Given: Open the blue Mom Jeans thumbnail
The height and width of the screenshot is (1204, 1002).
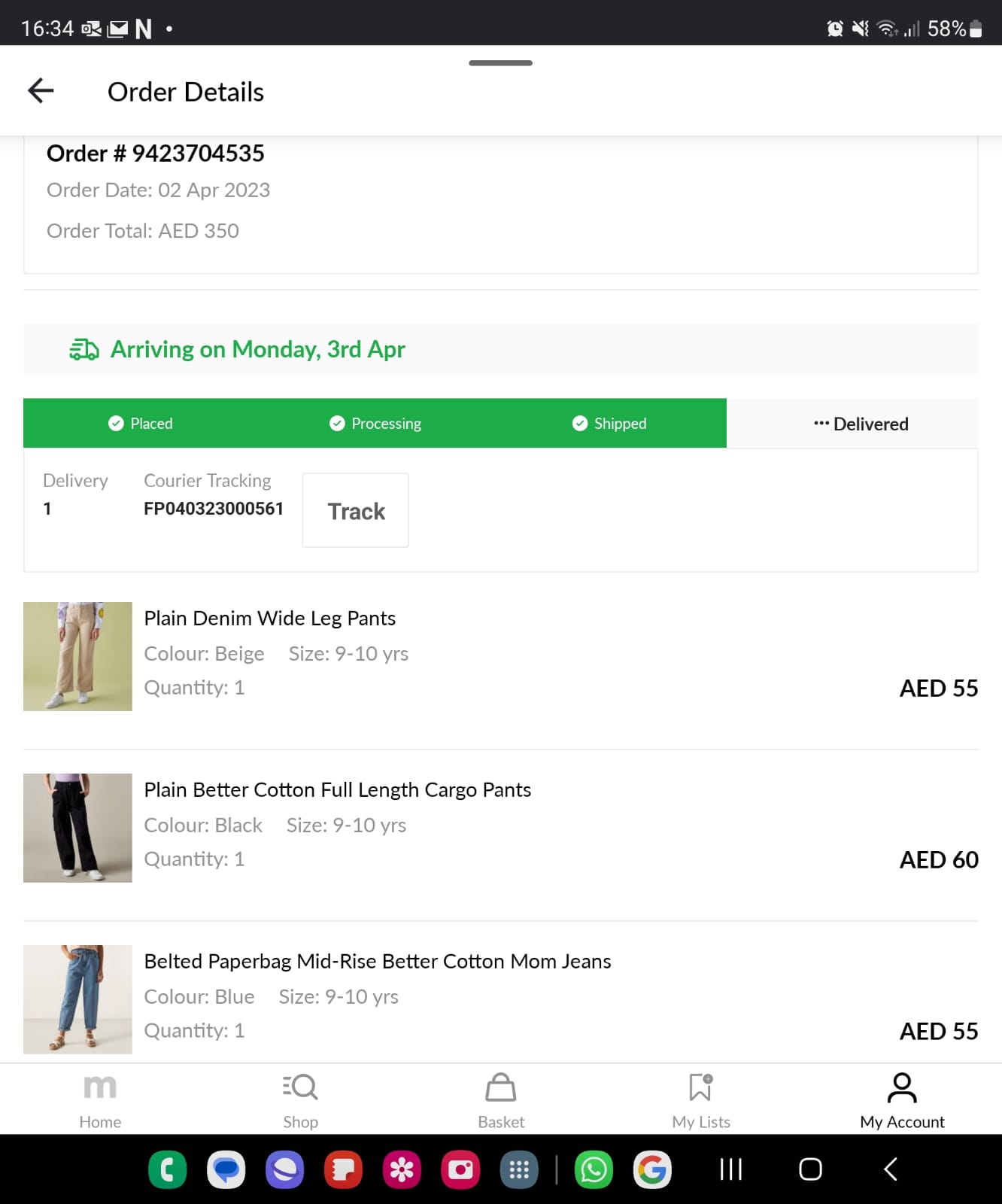Looking at the screenshot, I should point(77,999).
